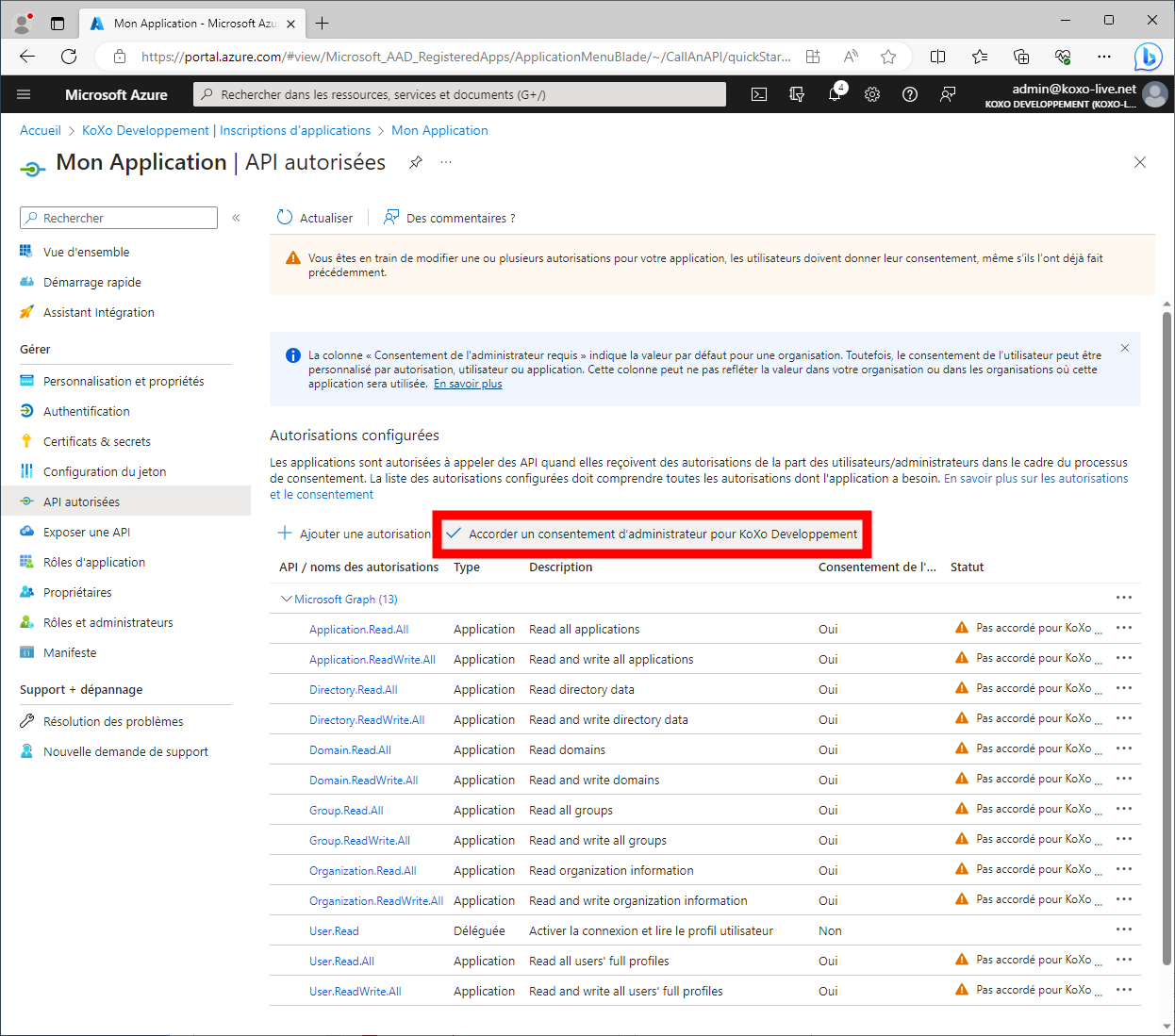Open the feedback icon in Azure header
This screenshot has height=1036, width=1175.
tap(948, 94)
